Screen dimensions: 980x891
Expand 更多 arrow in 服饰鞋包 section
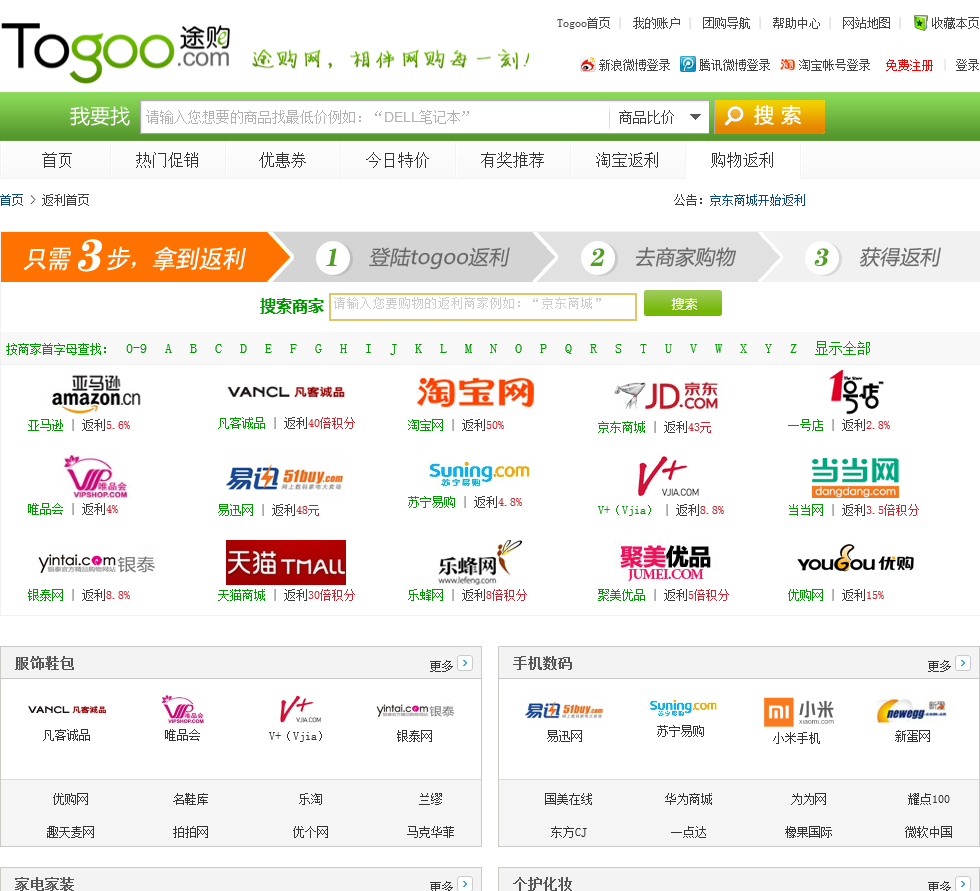(465, 663)
